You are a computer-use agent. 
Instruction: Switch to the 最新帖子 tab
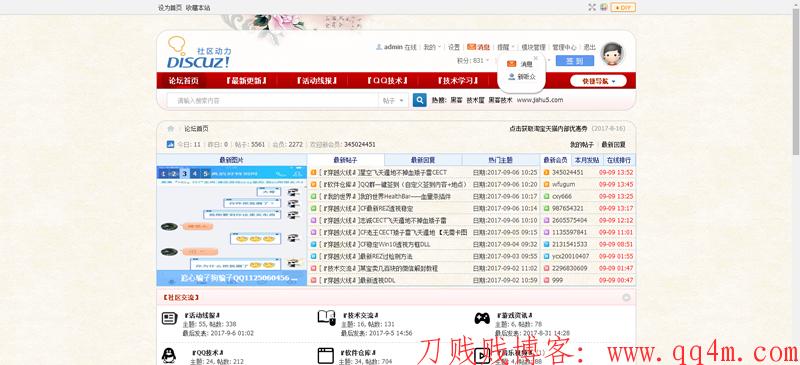point(345,160)
